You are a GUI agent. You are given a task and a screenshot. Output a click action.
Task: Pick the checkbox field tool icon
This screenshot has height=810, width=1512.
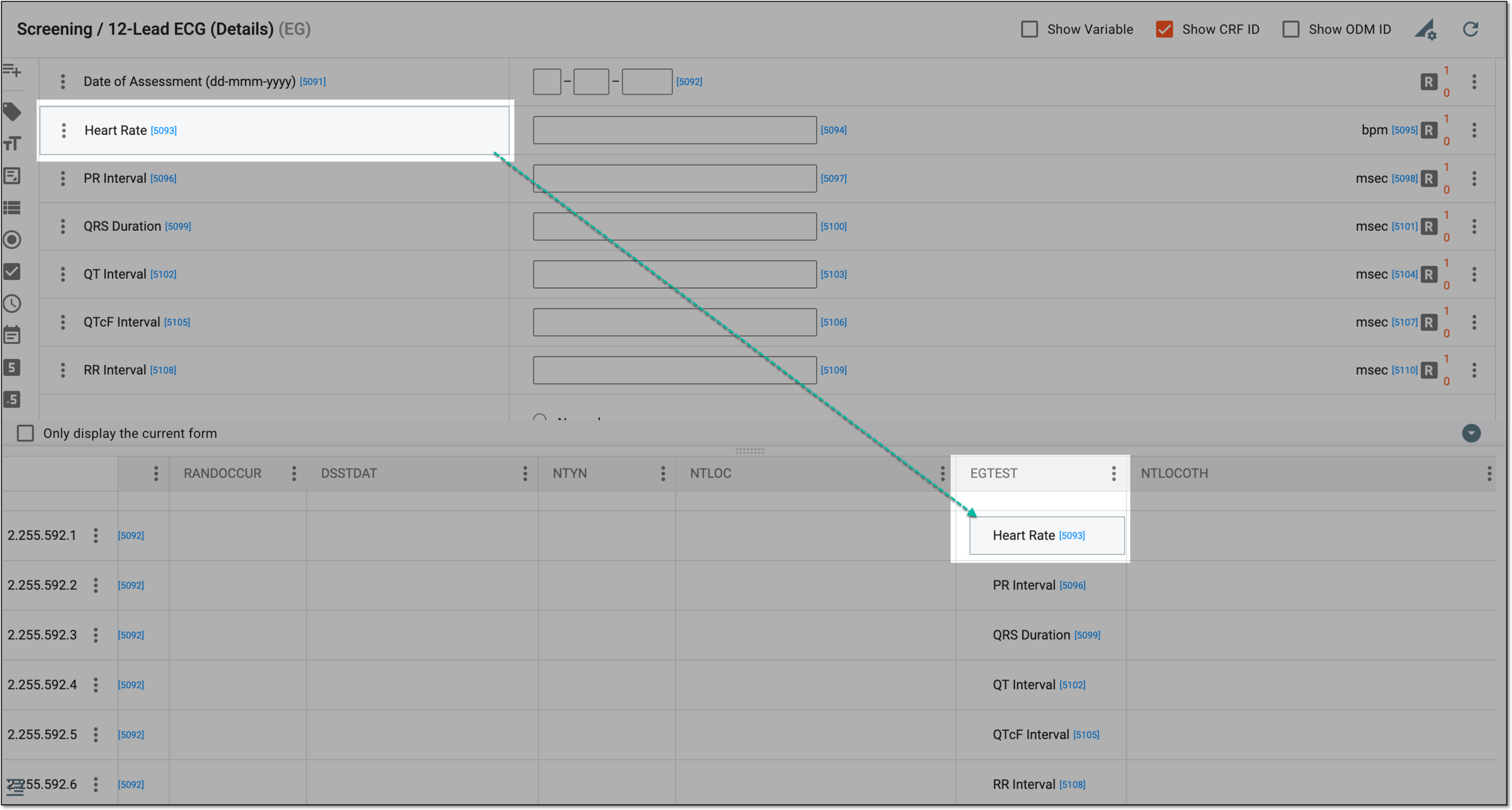[12, 272]
